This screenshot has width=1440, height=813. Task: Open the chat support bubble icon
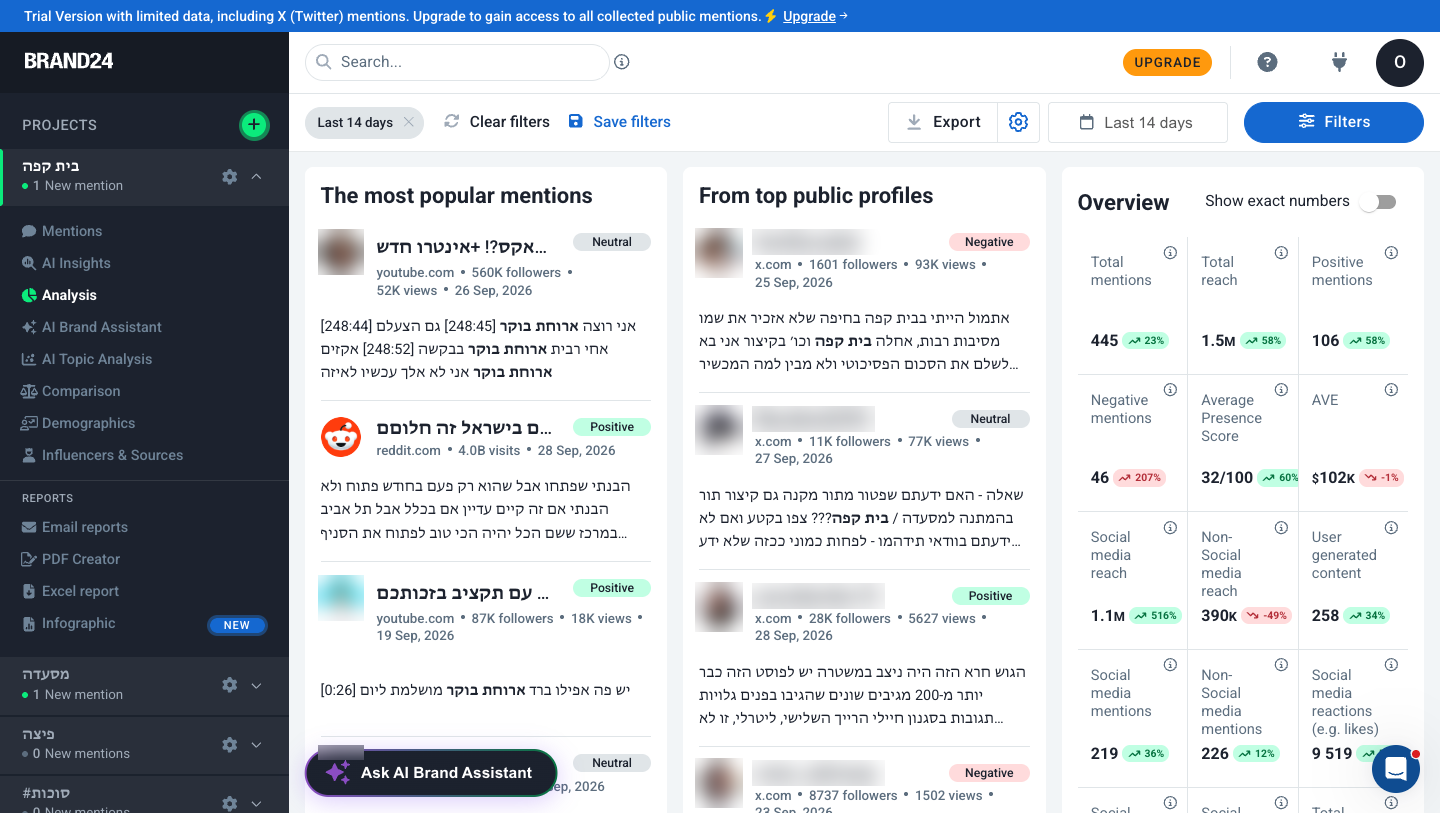1396,769
